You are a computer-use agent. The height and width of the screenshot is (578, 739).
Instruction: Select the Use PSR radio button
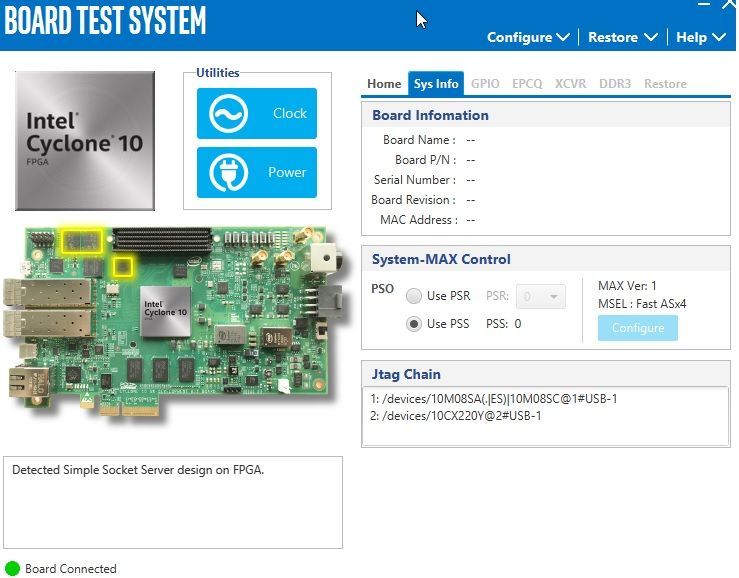[x=414, y=296]
